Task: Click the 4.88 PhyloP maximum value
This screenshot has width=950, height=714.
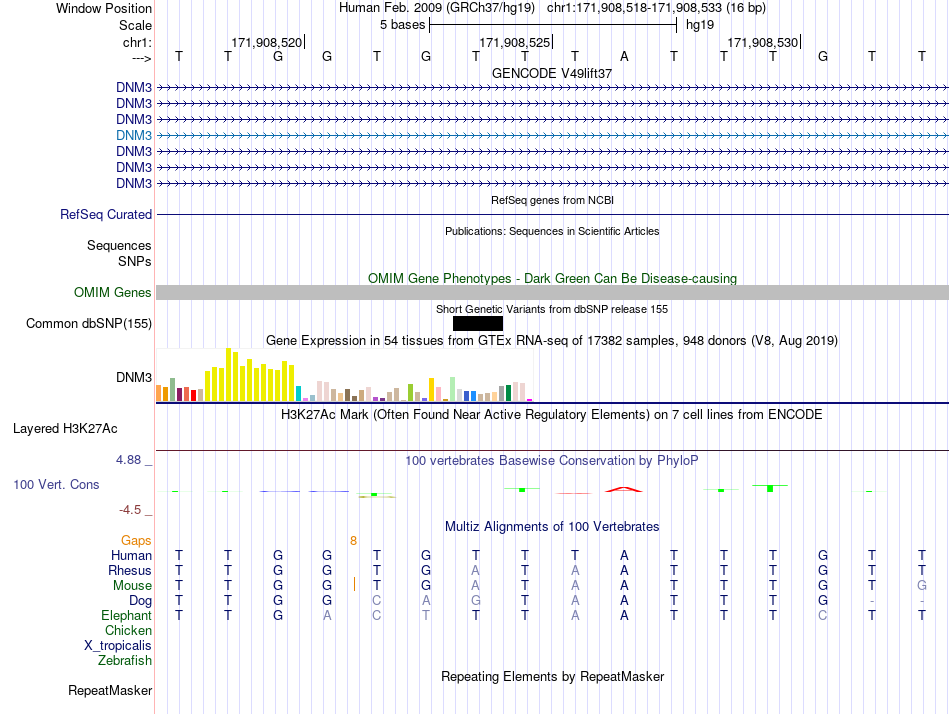Action: (x=128, y=460)
